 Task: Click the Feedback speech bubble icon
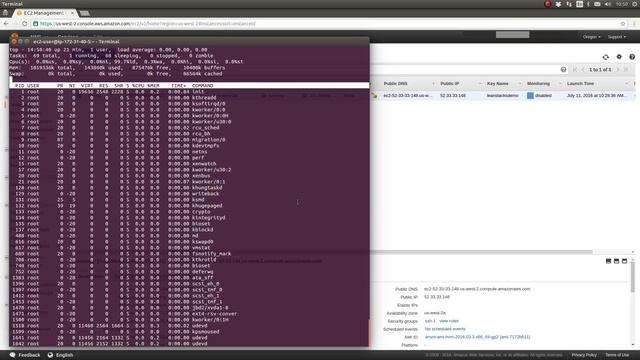tap(12, 355)
